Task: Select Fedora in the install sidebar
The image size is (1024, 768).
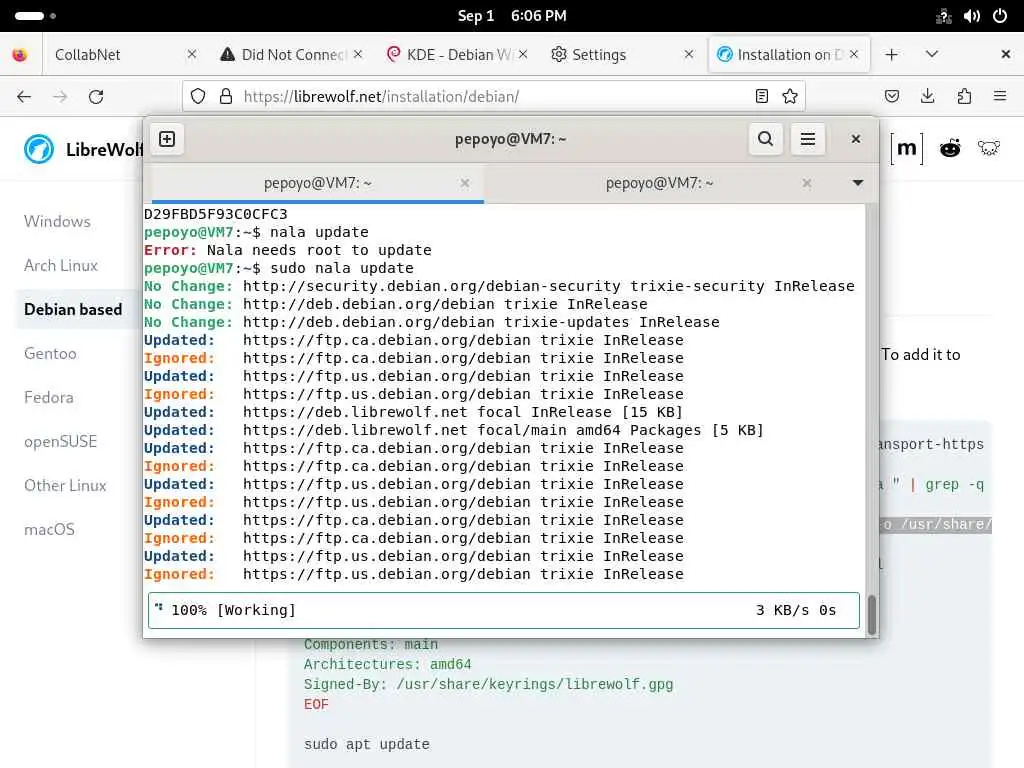Action: tap(49, 398)
